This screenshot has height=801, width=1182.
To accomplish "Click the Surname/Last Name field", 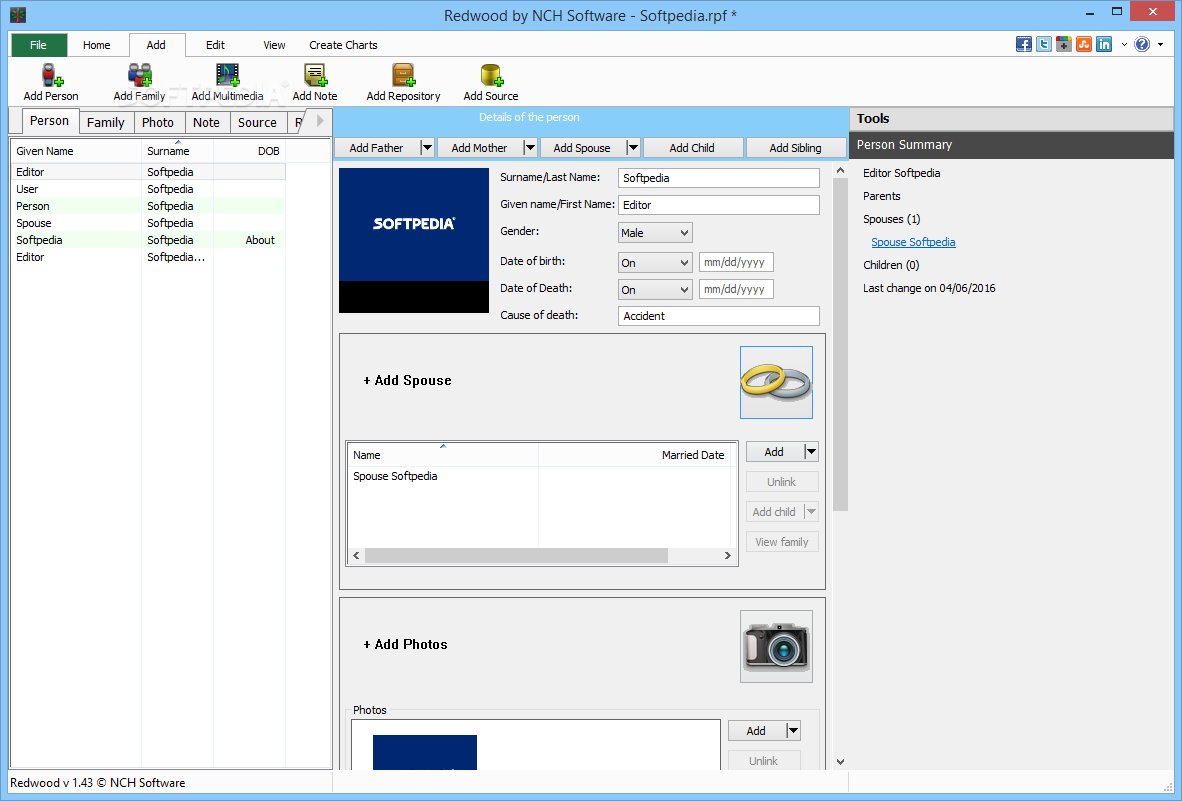I will click(718, 178).
